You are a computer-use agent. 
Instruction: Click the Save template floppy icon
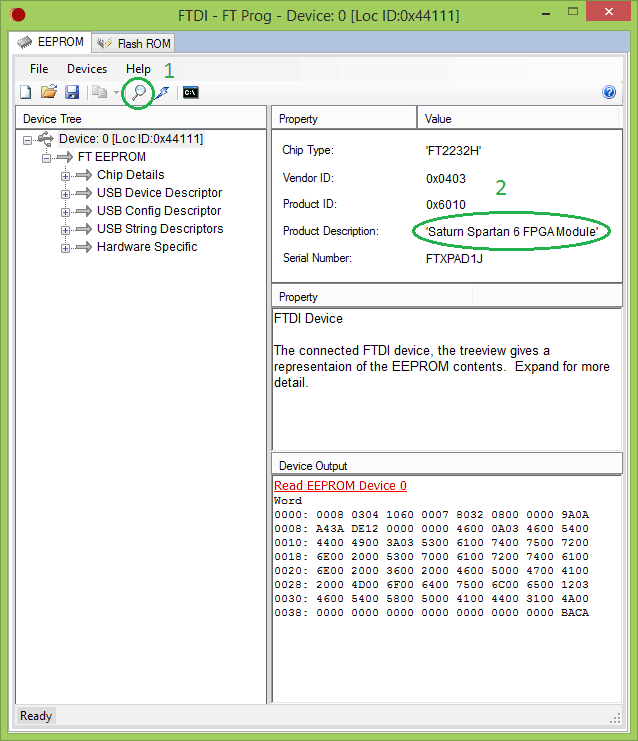(72, 92)
